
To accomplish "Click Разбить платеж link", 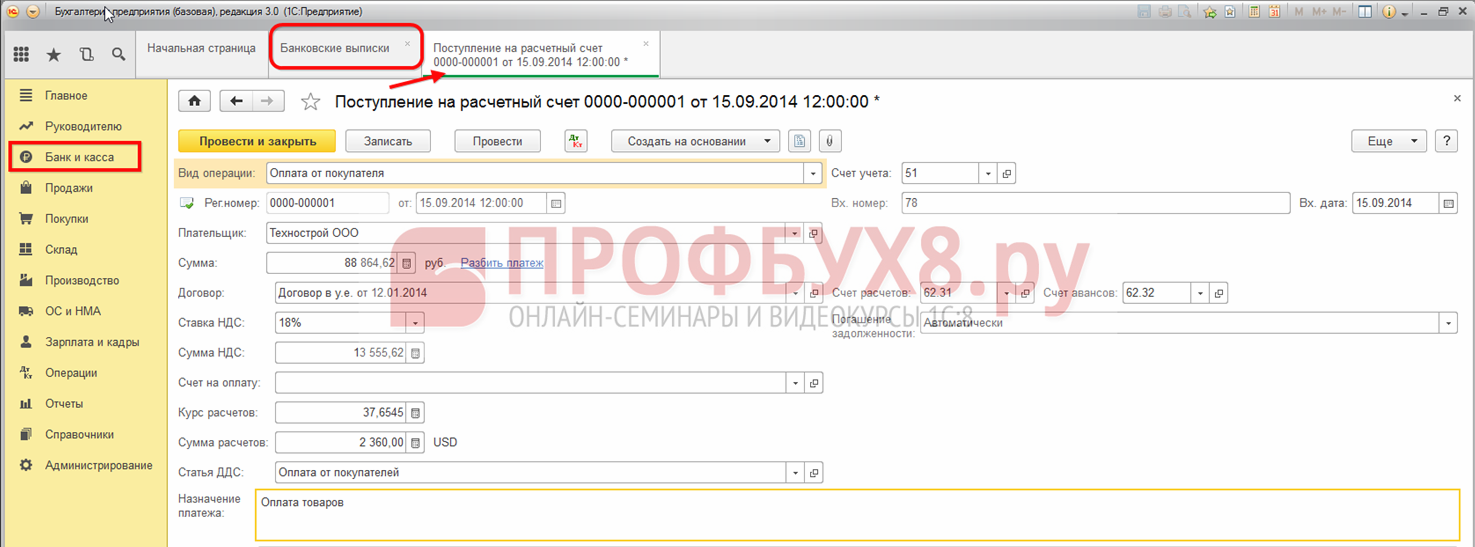I will [x=502, y=263].
